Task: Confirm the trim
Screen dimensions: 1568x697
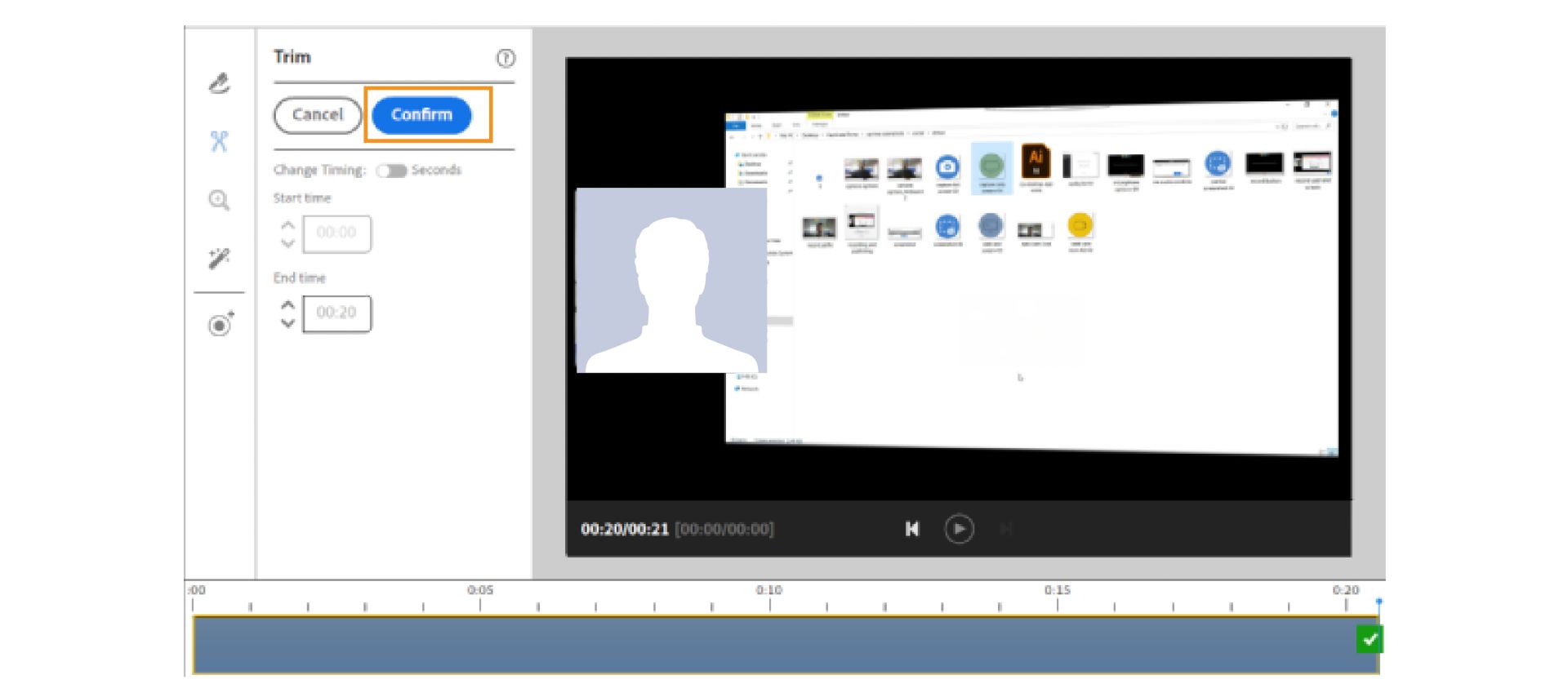Action: click(x=421, y=115)
